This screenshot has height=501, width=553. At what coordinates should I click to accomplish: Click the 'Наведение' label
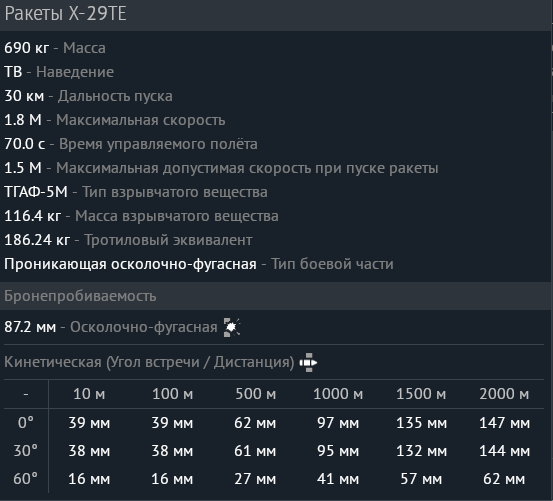pos(75,72)
